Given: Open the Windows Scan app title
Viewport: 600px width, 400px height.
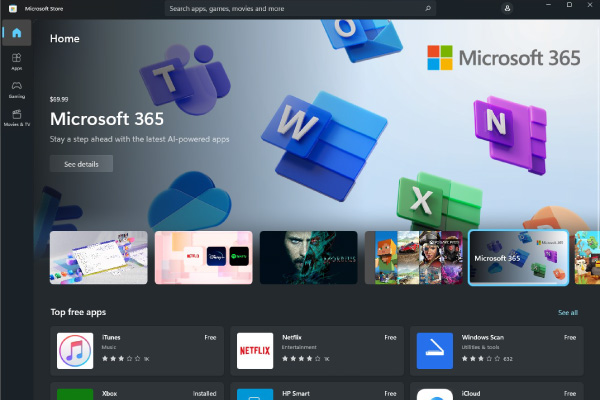Looking at the screenshot, I should pyautogui.click(x=483, y=337).
